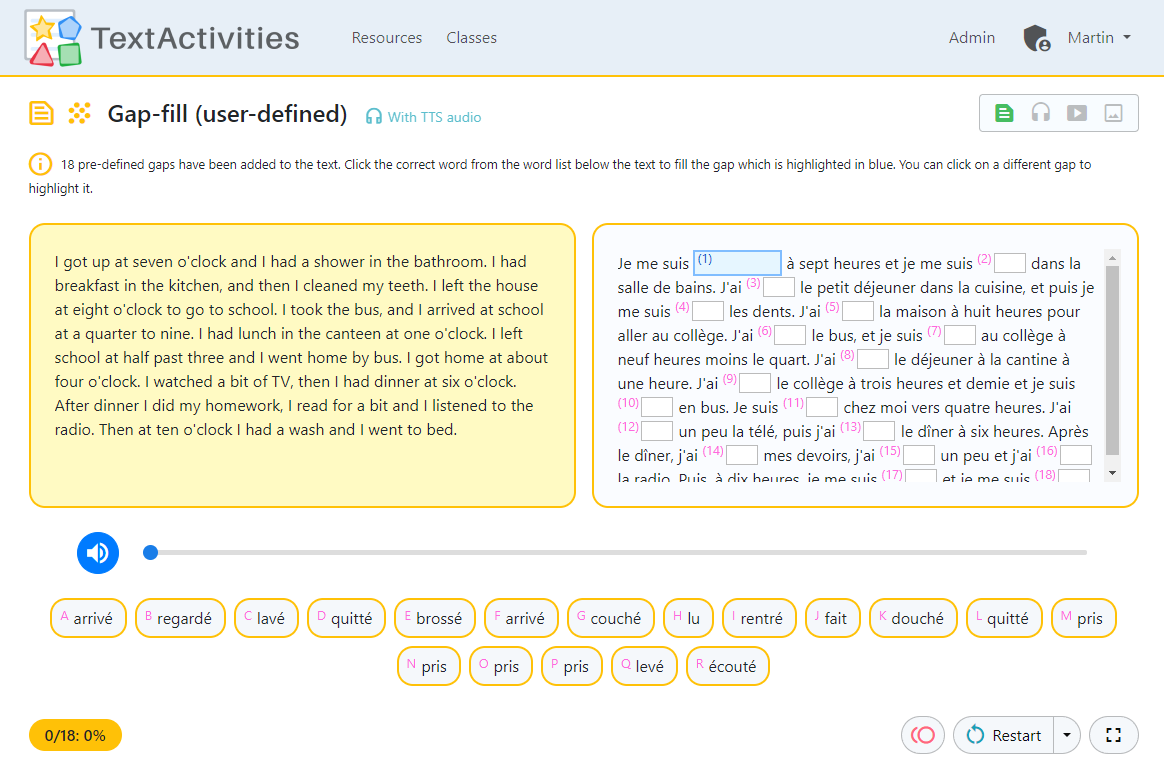Image resolution: width=1164 pixels, height=779 pixels.
Task: Click word button M pris
Action: coord(1084,618)
